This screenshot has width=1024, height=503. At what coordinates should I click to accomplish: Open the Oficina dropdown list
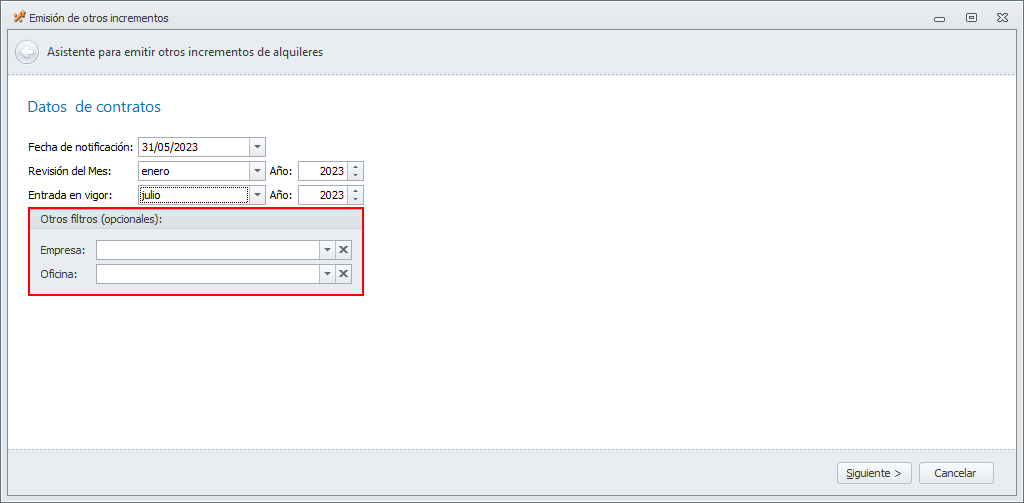click(327, 274)
